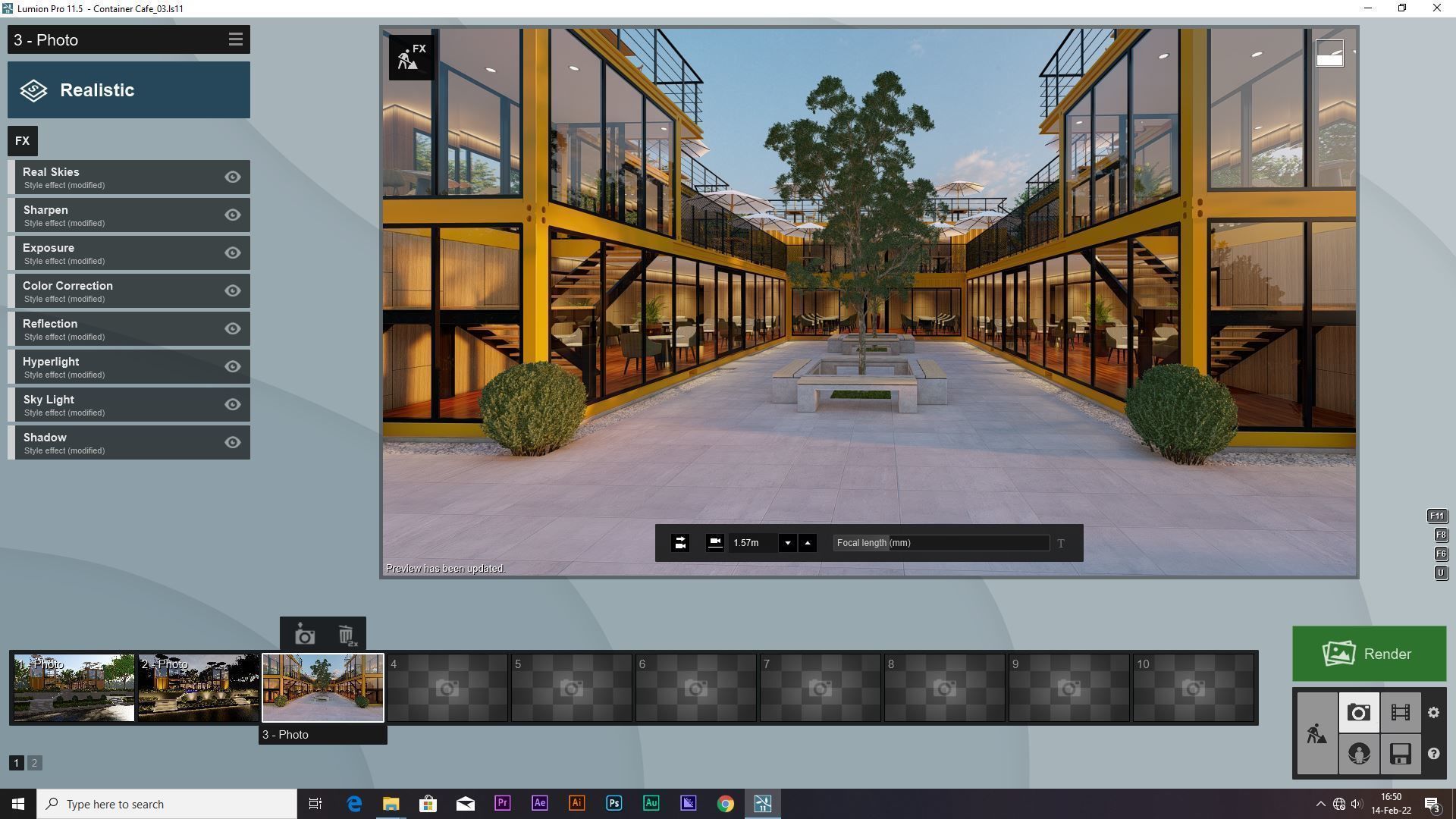Toggle Reflection effect eye icon
1456x819 pixels.
click(x=233, y=329)
